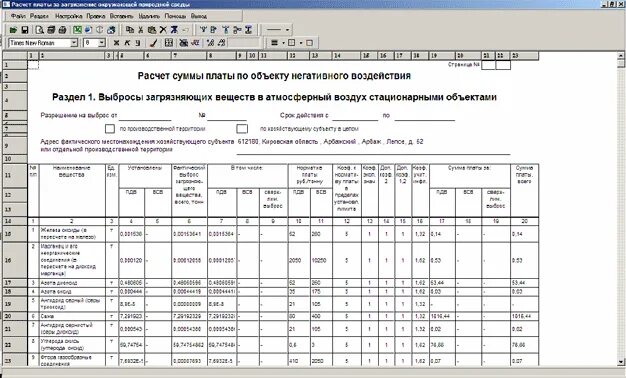Click 'Сажа' substance cell
The image size is (626, 378).
(x=72, y=316)
